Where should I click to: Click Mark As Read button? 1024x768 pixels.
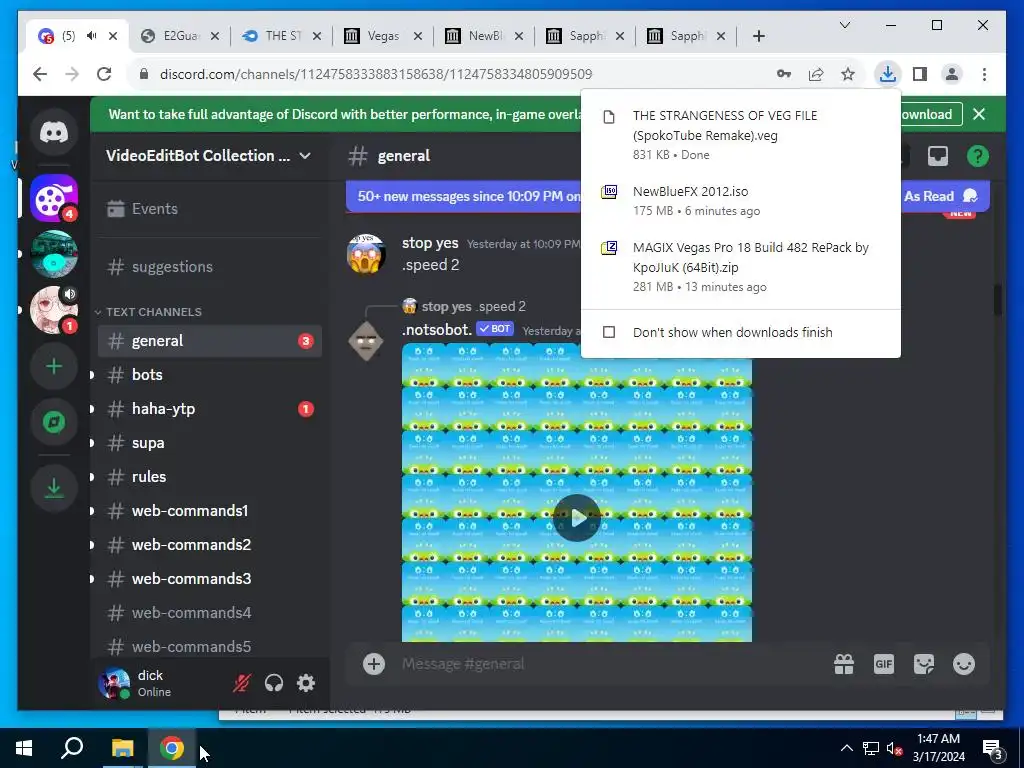point(940,196)
